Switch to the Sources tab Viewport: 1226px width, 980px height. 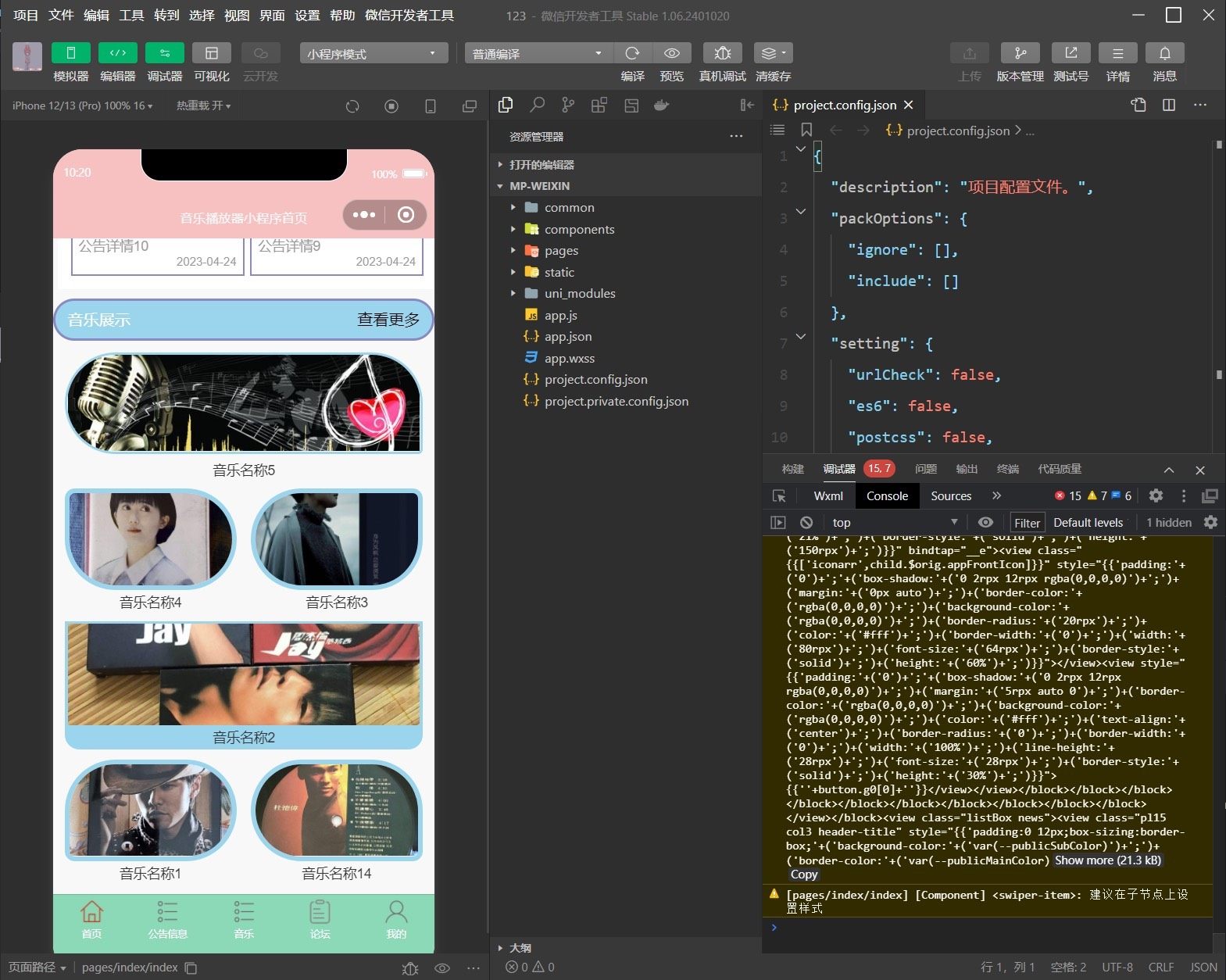(x=950, y=496)
